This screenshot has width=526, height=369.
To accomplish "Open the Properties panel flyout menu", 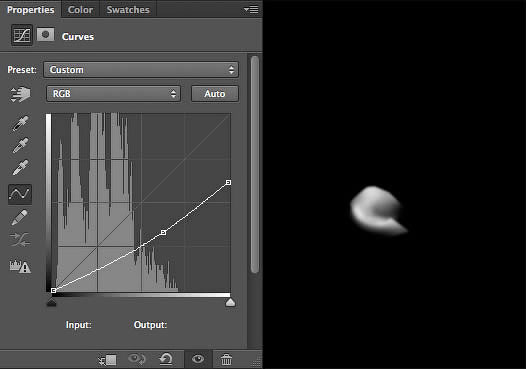I will (x=251, y=10).
